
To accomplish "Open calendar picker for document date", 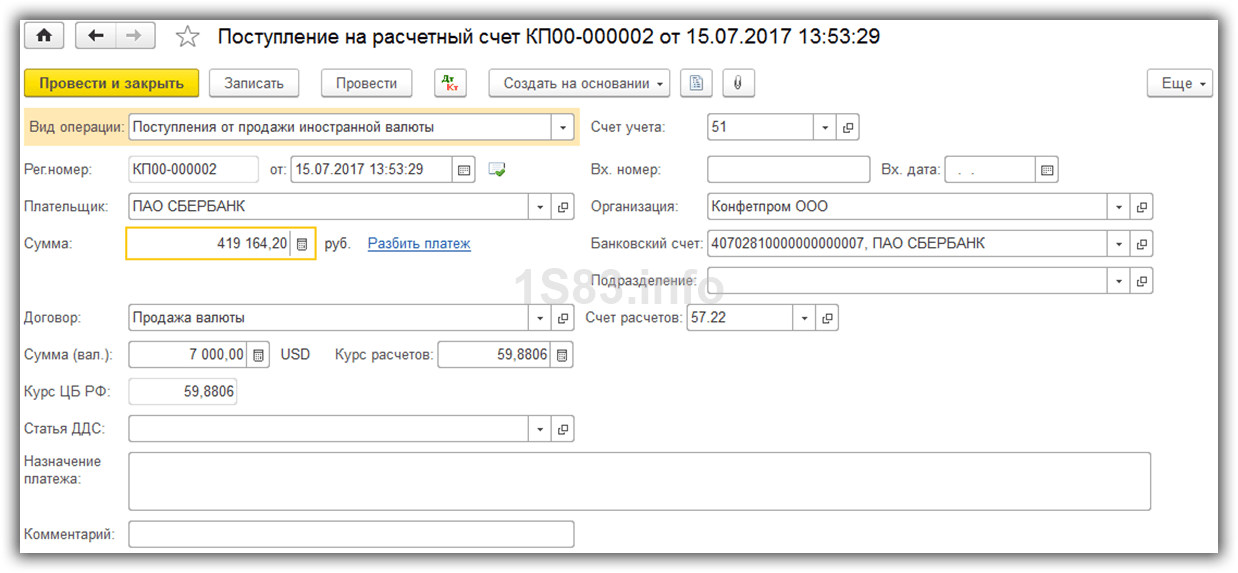I will (x=464, y=170).
